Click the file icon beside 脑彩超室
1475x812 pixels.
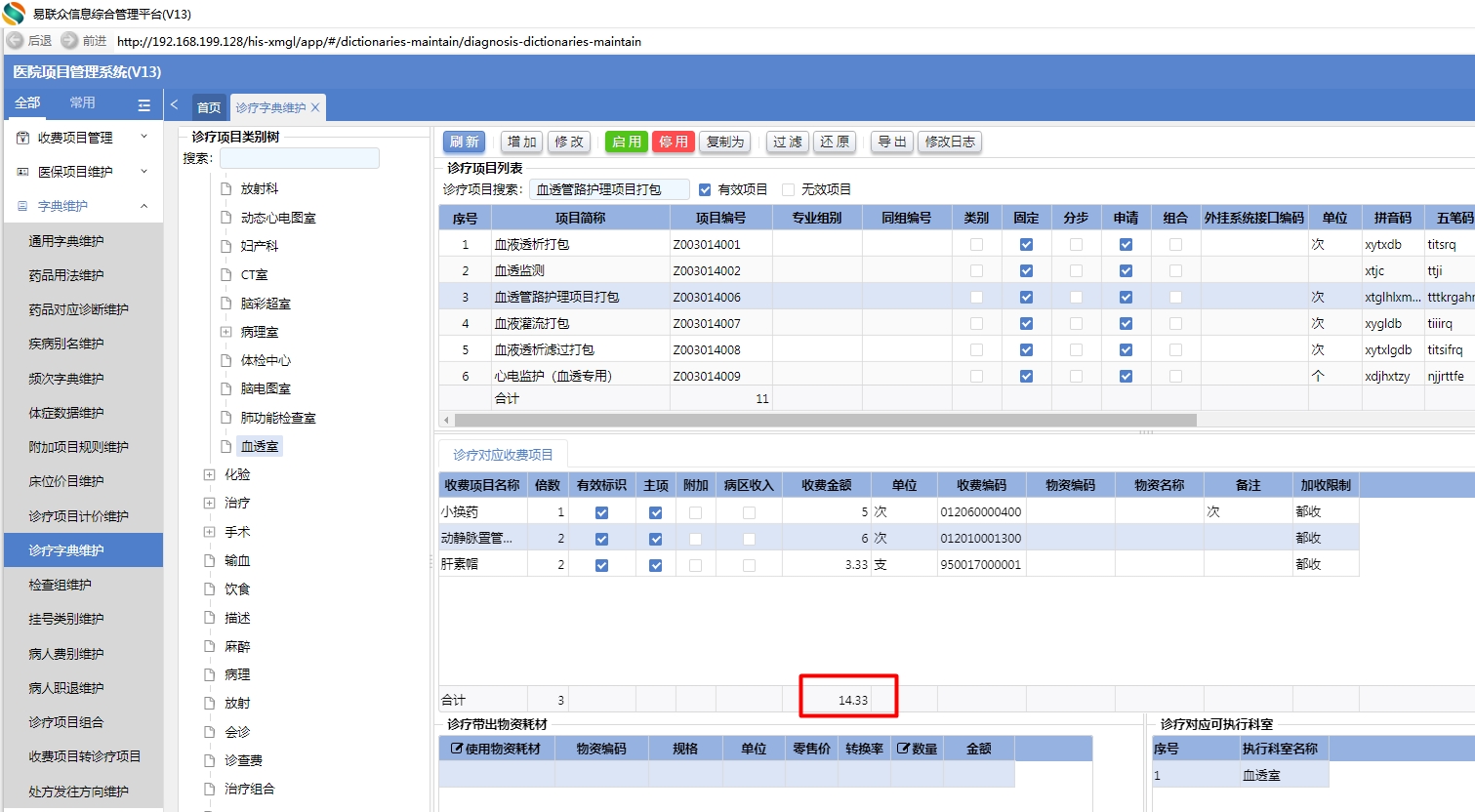click(225, 304)
